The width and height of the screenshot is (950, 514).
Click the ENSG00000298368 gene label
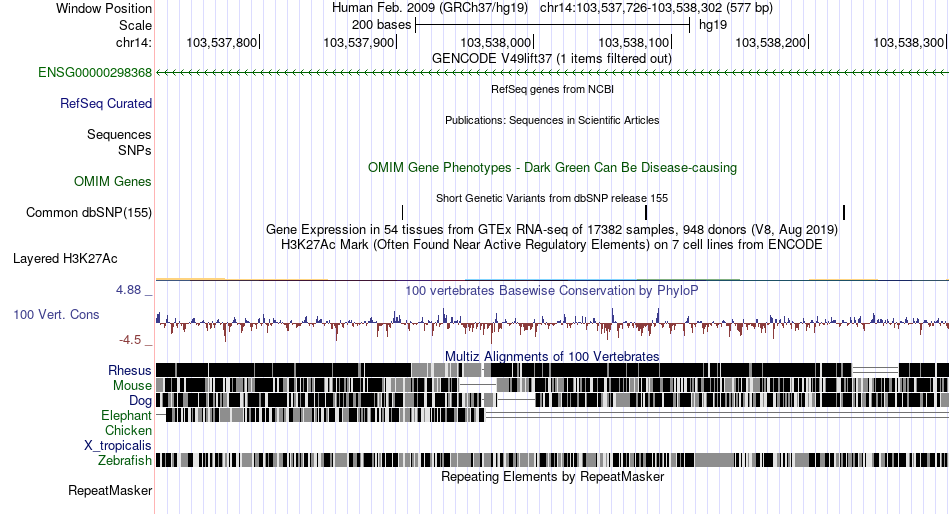tap(95, 73)
